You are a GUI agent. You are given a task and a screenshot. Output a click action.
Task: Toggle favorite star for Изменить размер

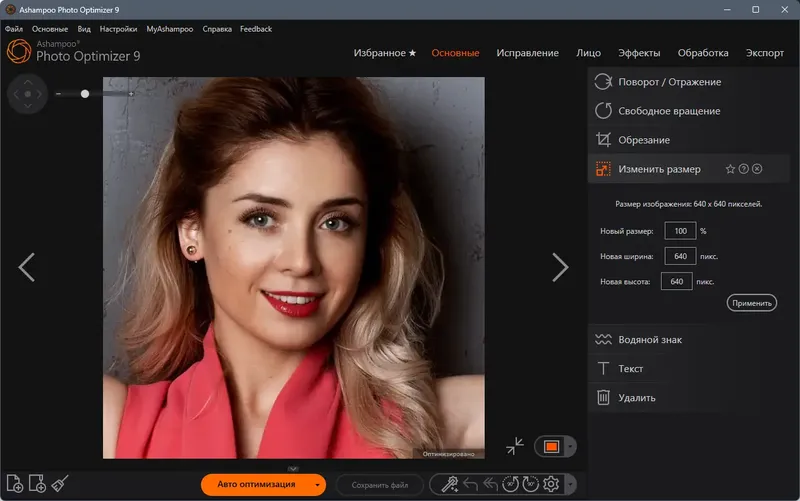(730, 169)
